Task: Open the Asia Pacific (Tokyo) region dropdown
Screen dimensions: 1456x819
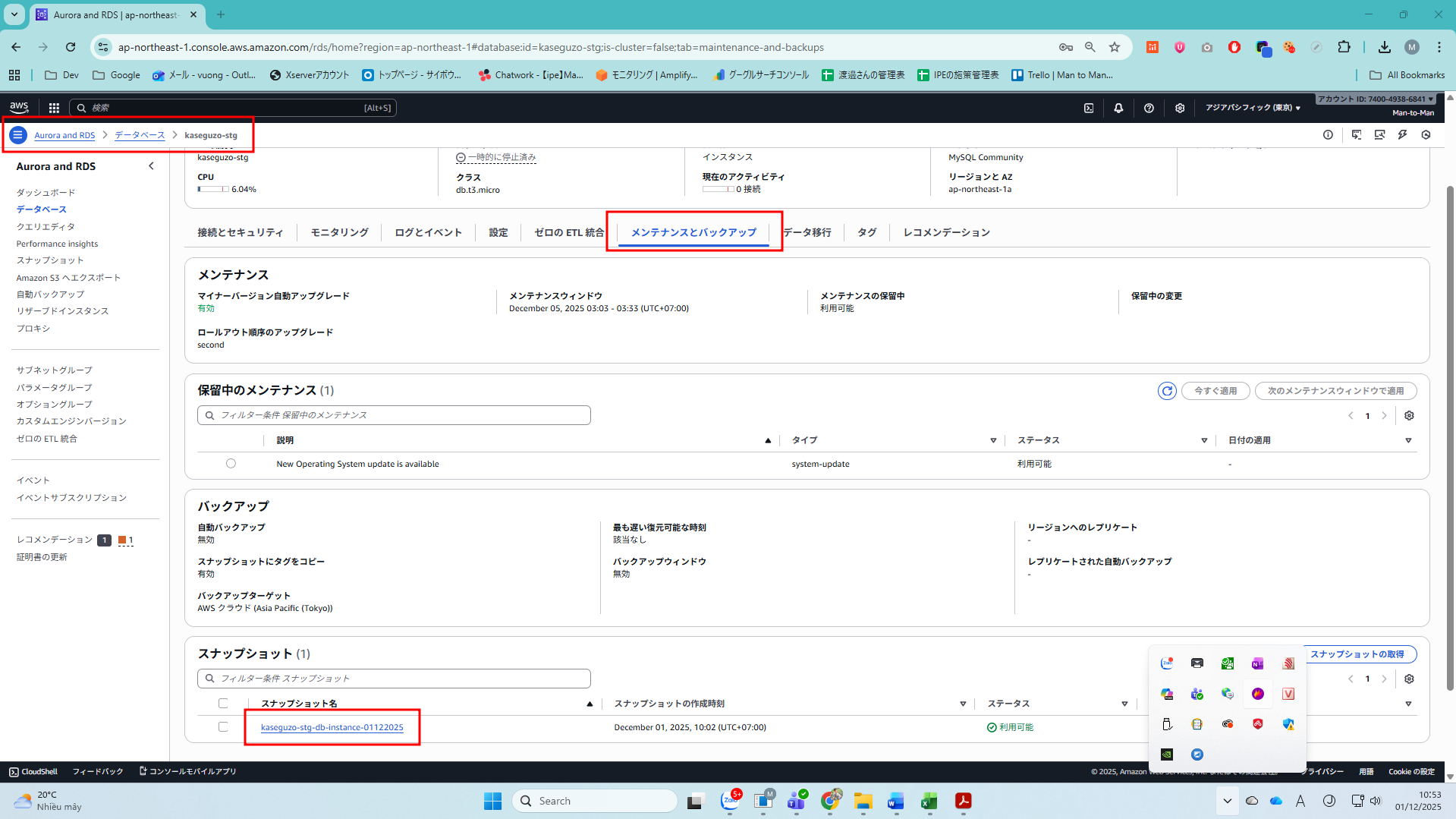Action: (1253, 108)
